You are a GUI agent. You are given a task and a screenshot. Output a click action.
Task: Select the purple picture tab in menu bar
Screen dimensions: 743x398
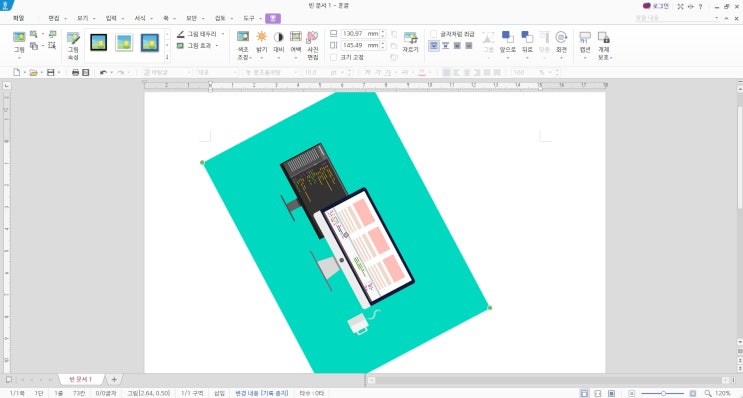273,18
